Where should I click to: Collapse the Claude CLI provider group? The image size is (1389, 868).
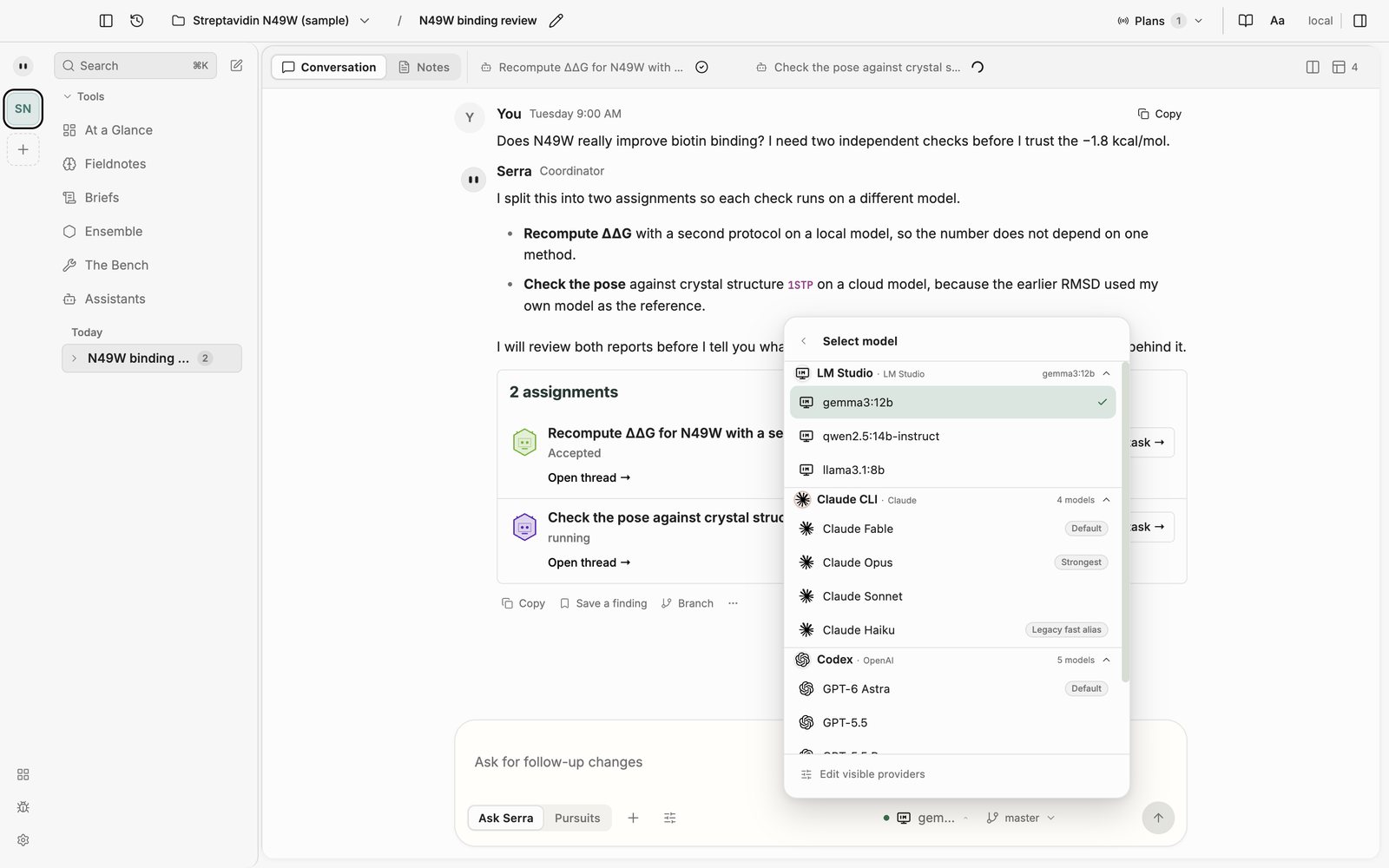pyautogui.click(x=1106, y=500)
